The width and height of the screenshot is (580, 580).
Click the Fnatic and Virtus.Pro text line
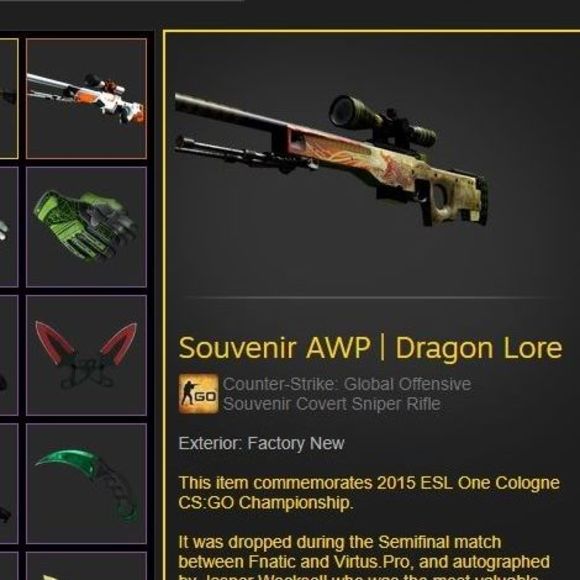(x=364, y=562)
